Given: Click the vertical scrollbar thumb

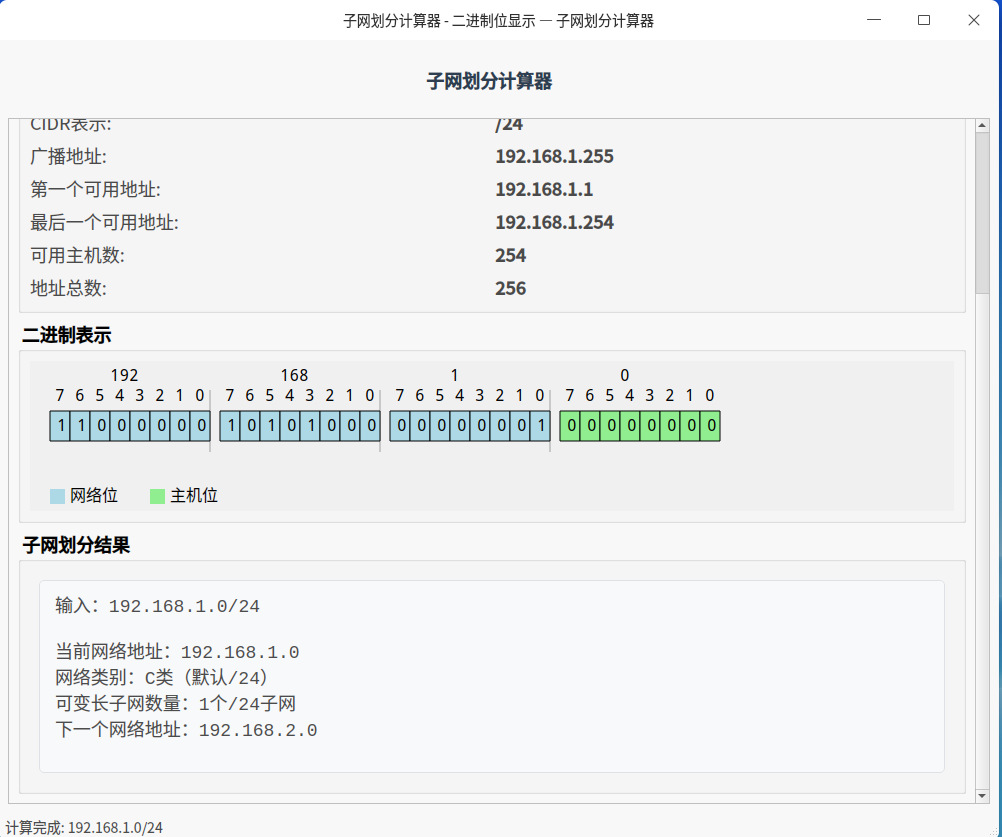Looking at the screenshot, I should point(982,213).
